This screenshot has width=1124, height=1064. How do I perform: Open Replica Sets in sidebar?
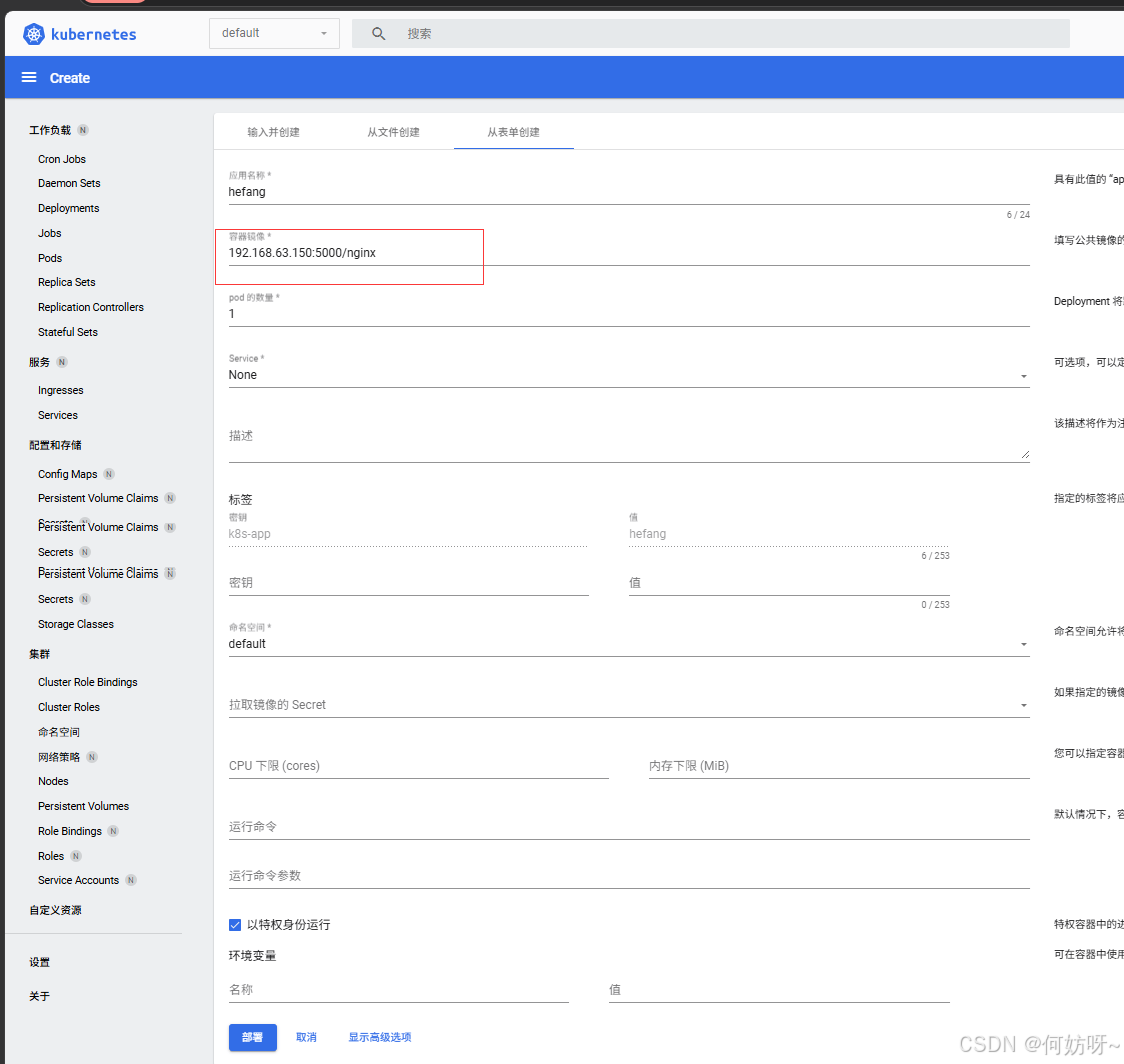tap(67, 282)
